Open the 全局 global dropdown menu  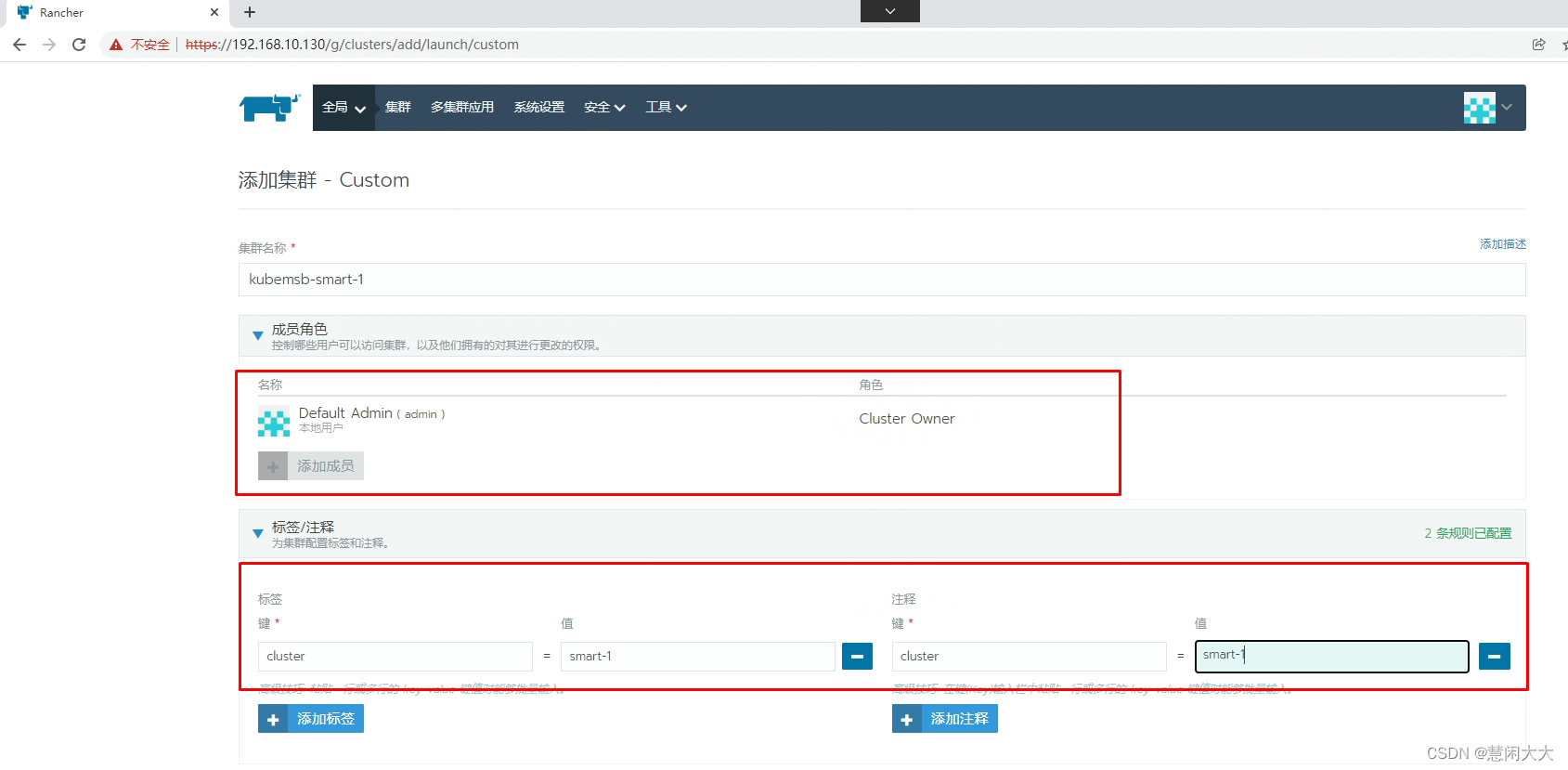point(343,108)
